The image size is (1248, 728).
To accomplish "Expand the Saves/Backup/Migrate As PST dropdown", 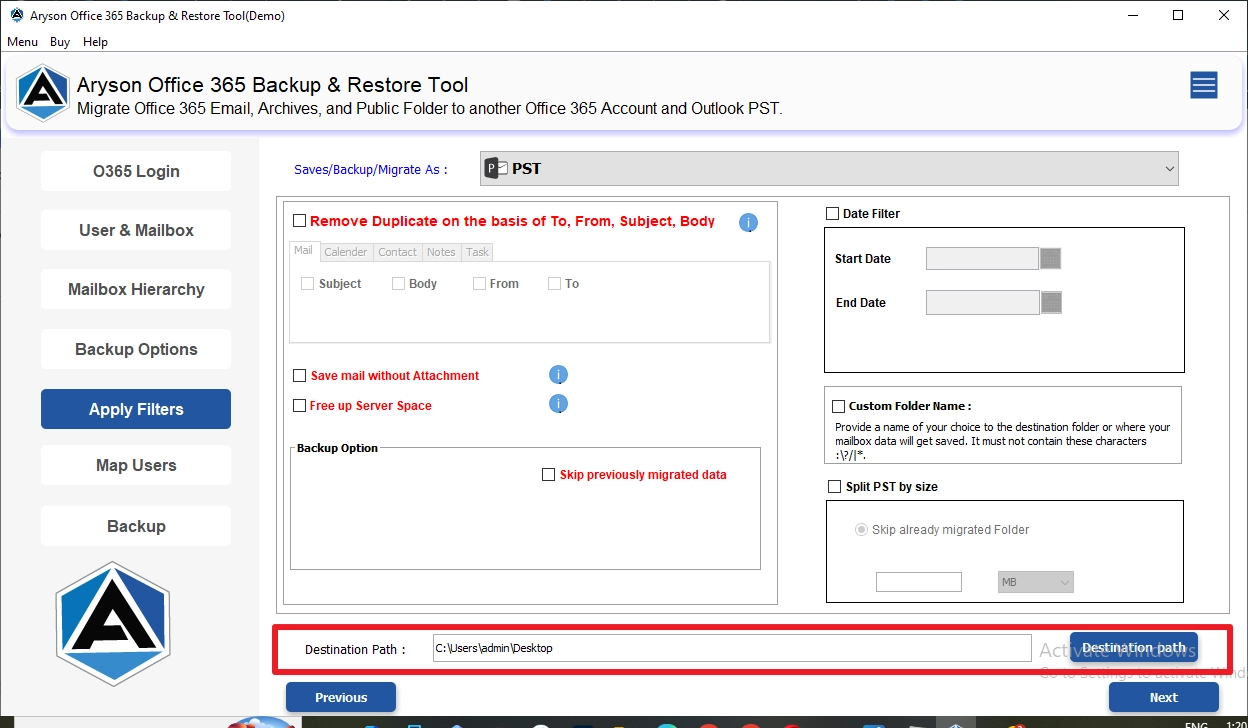I will pos(829,169).
